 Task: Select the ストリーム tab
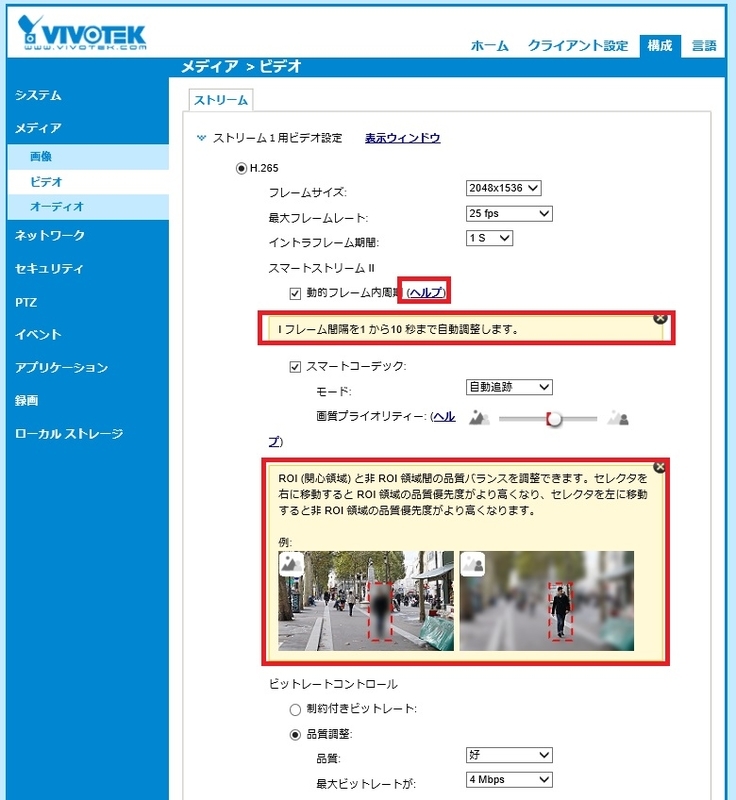(221, 100)
